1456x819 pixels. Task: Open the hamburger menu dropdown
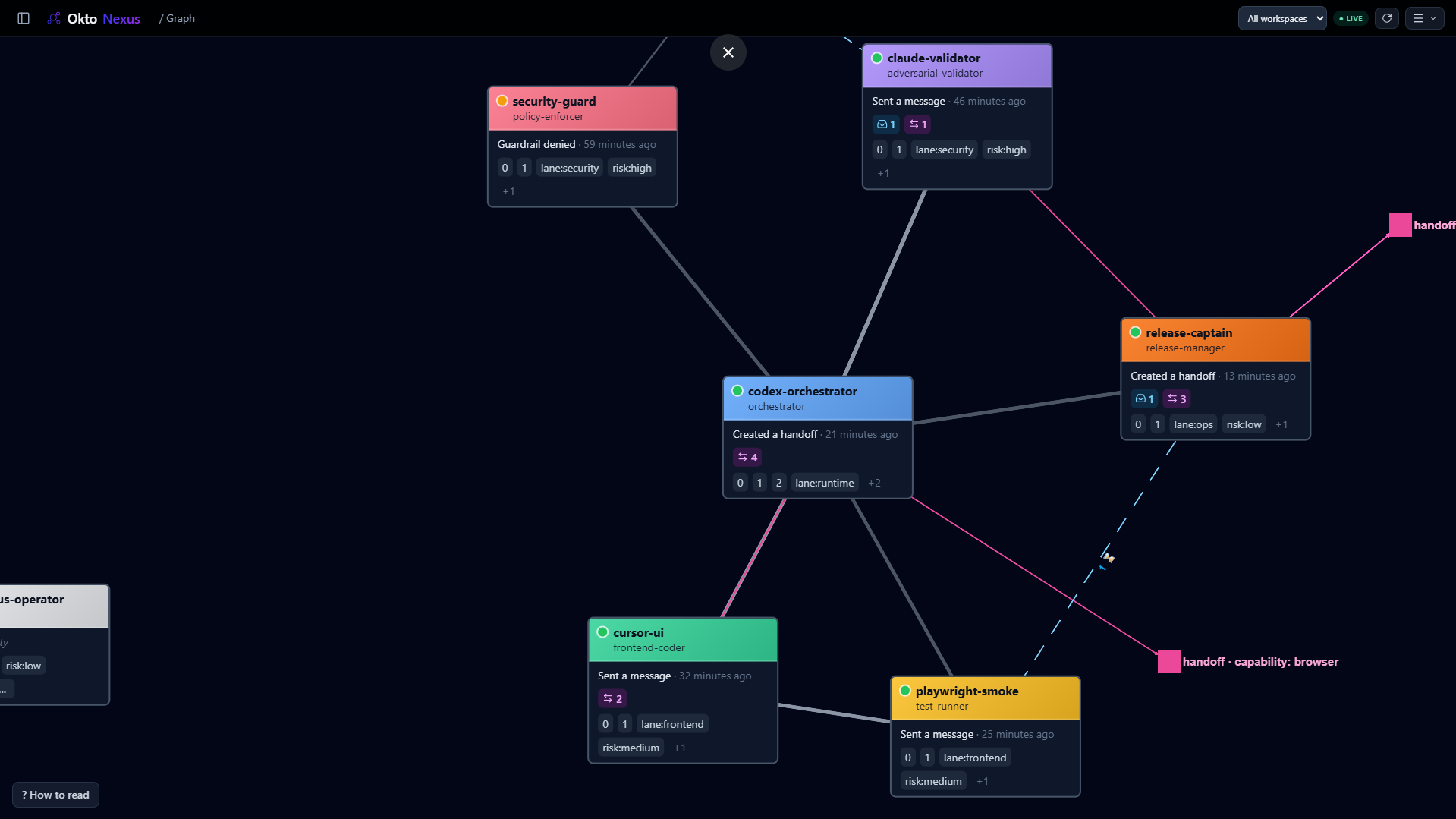click(1424, 18)
